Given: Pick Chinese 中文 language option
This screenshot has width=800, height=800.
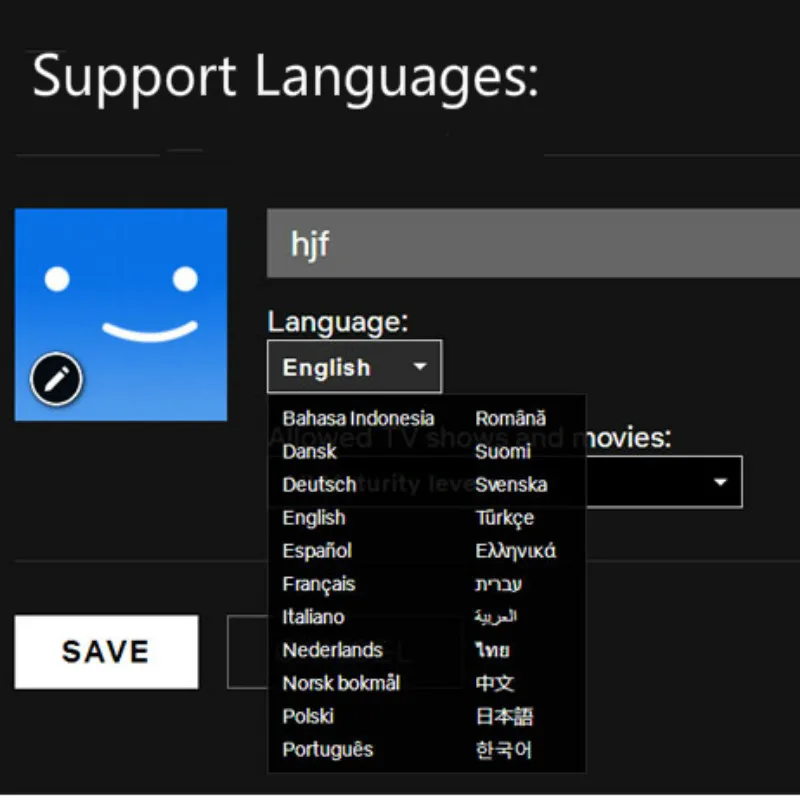Looking at the screenshot, I should [494, 684].
